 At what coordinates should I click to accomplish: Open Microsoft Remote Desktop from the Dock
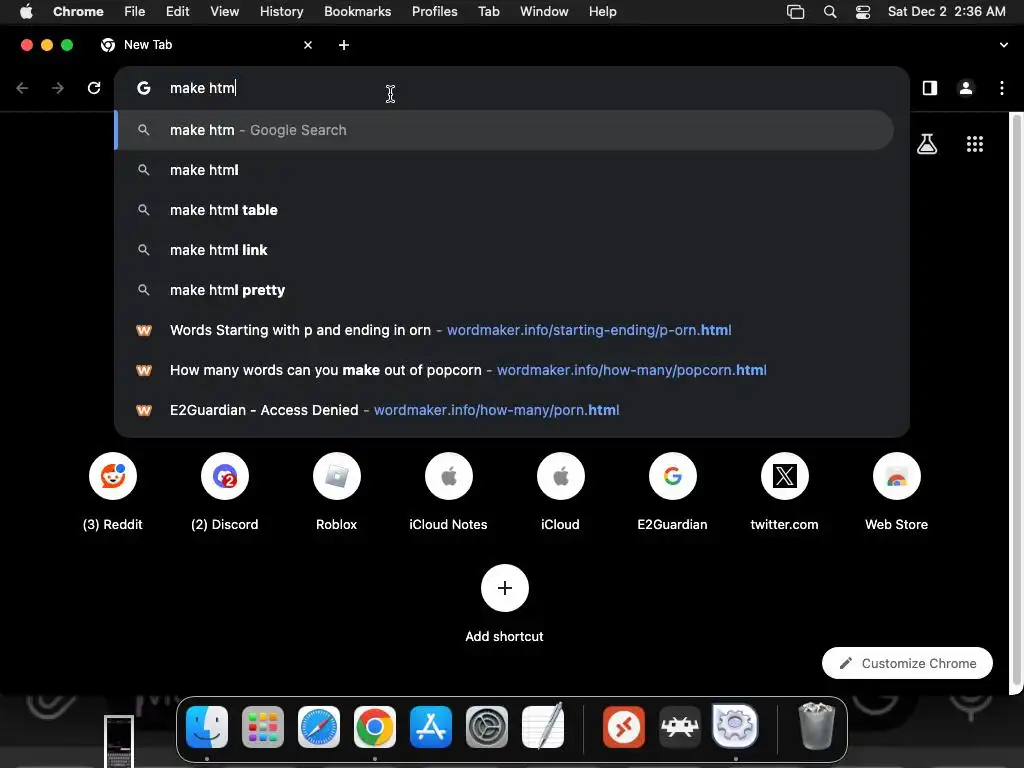624,727
